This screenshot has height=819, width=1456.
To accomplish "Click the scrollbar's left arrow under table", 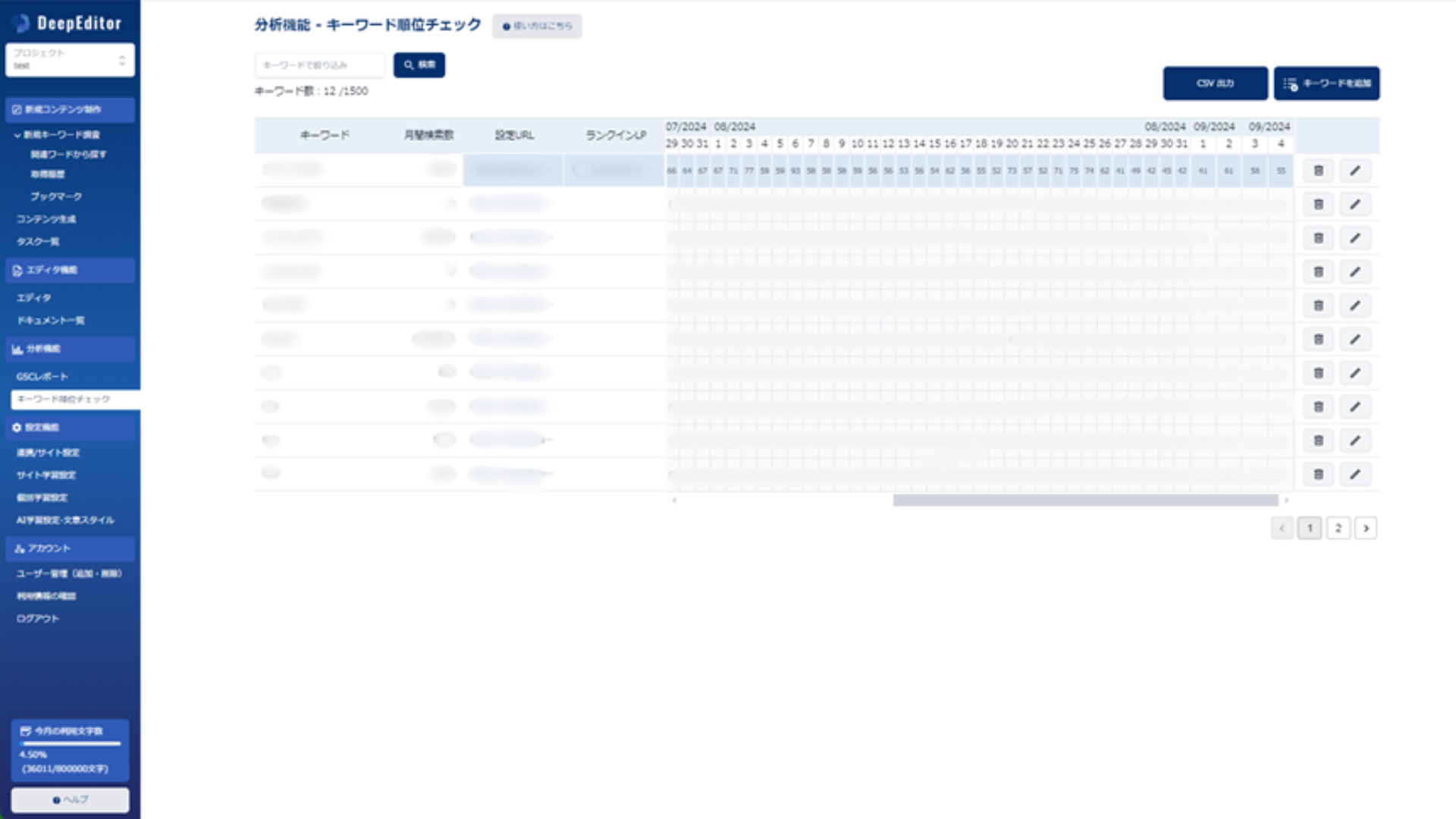I will [674, 500].
